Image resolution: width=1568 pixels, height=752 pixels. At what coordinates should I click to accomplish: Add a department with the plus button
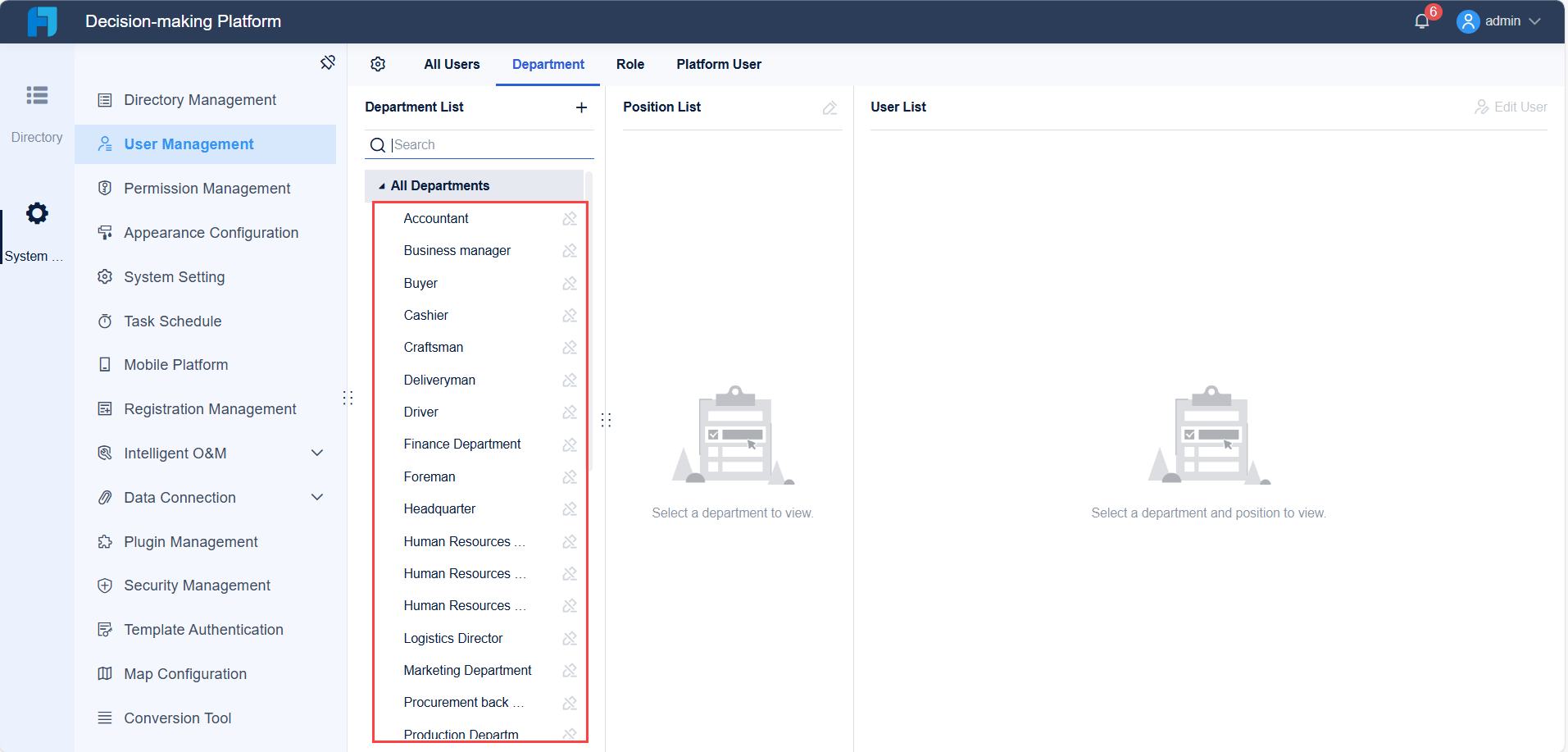point(582,107)
